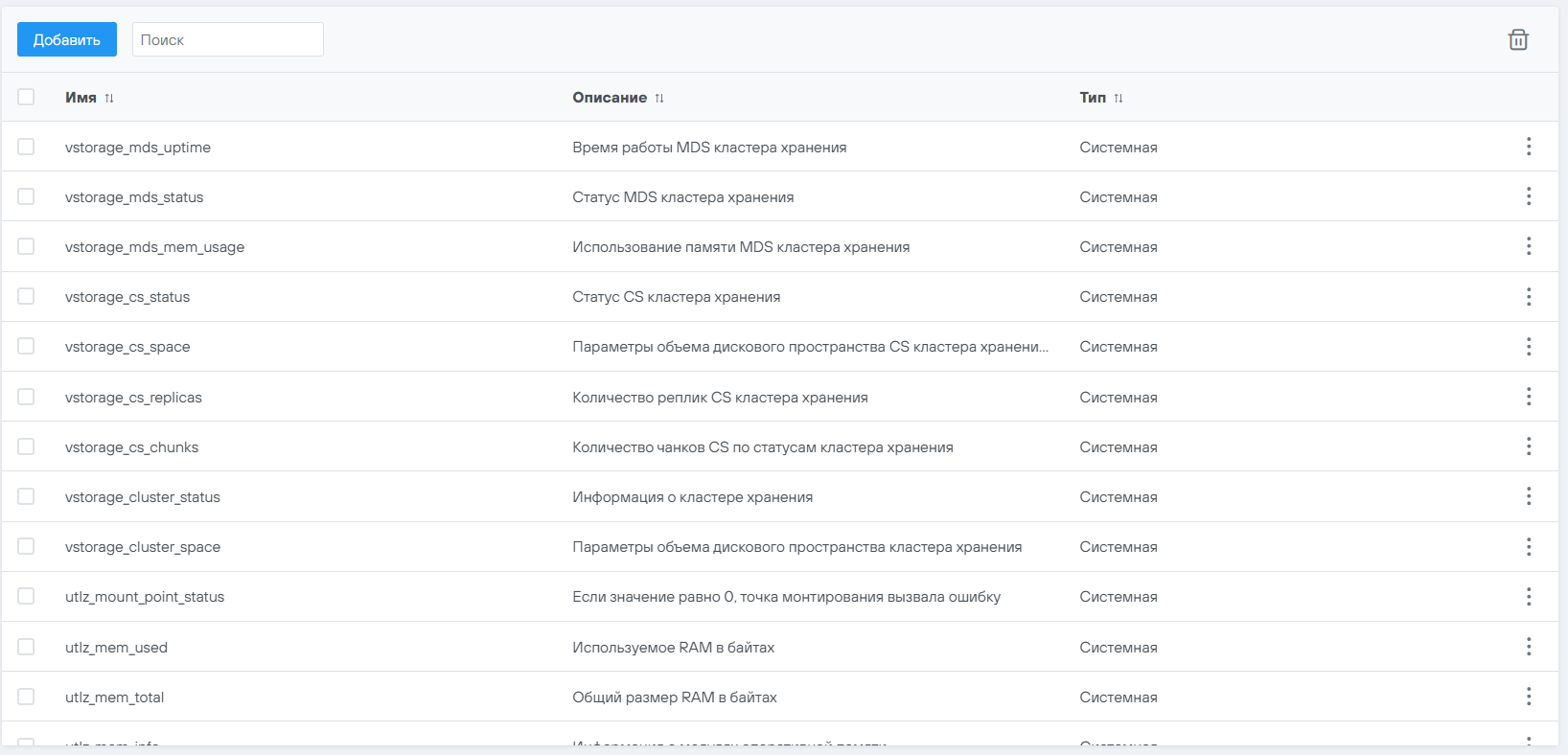Click the trash delete icon

[x=1518, y=39]
